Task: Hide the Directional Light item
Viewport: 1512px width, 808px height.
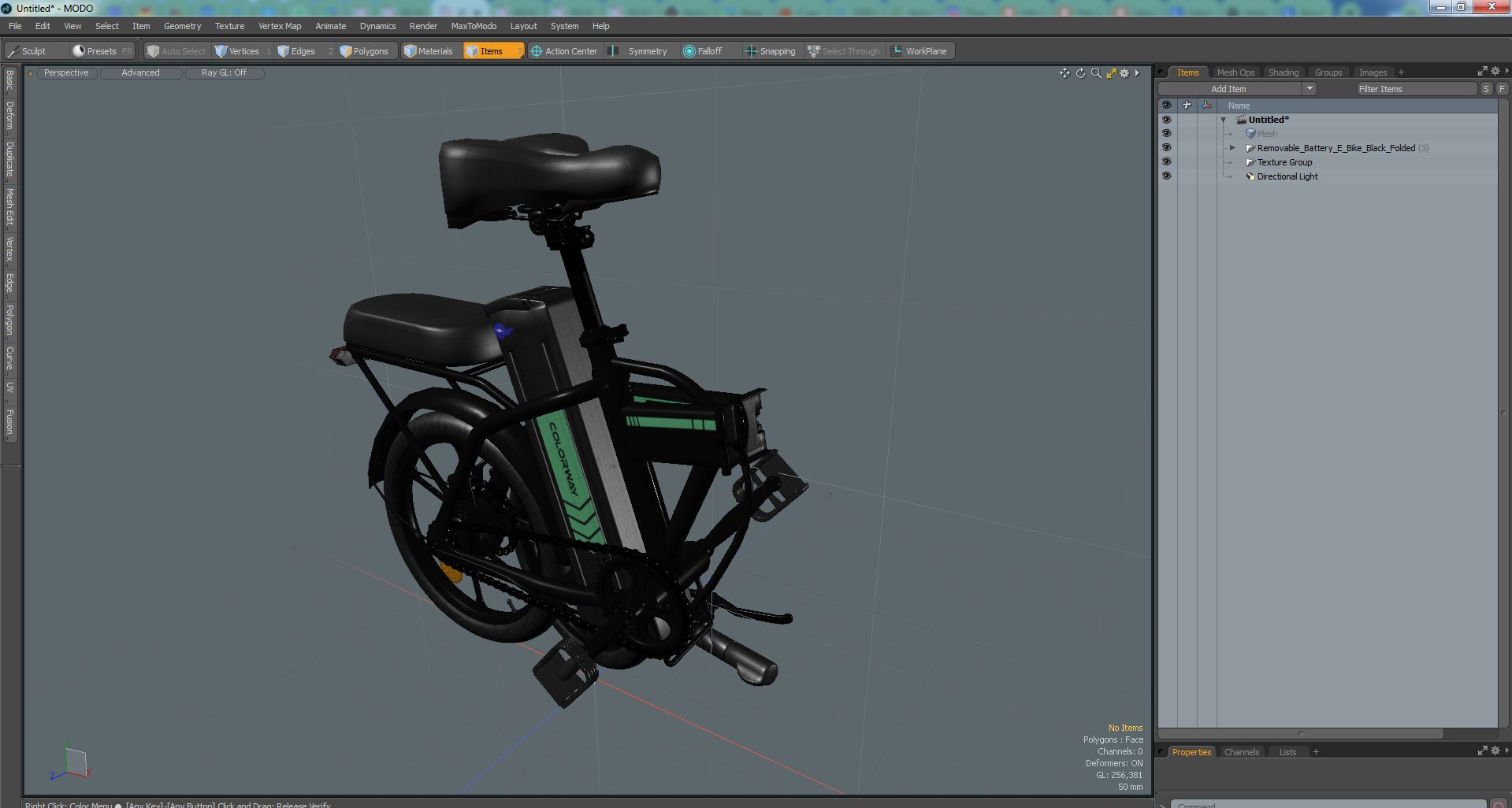Action: 1167,176
